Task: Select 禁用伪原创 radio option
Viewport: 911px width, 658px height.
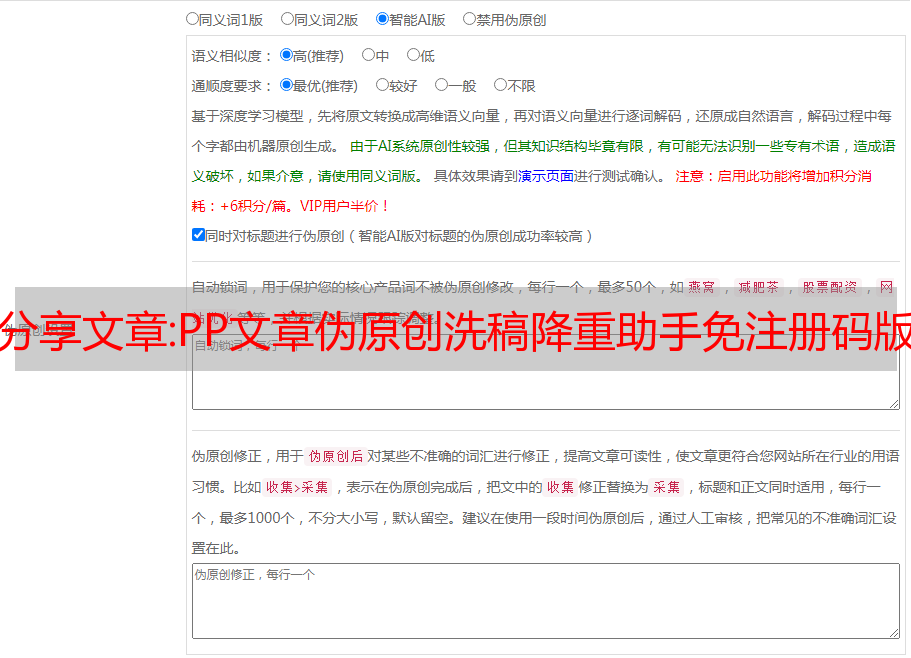Action: pos(469,19)
